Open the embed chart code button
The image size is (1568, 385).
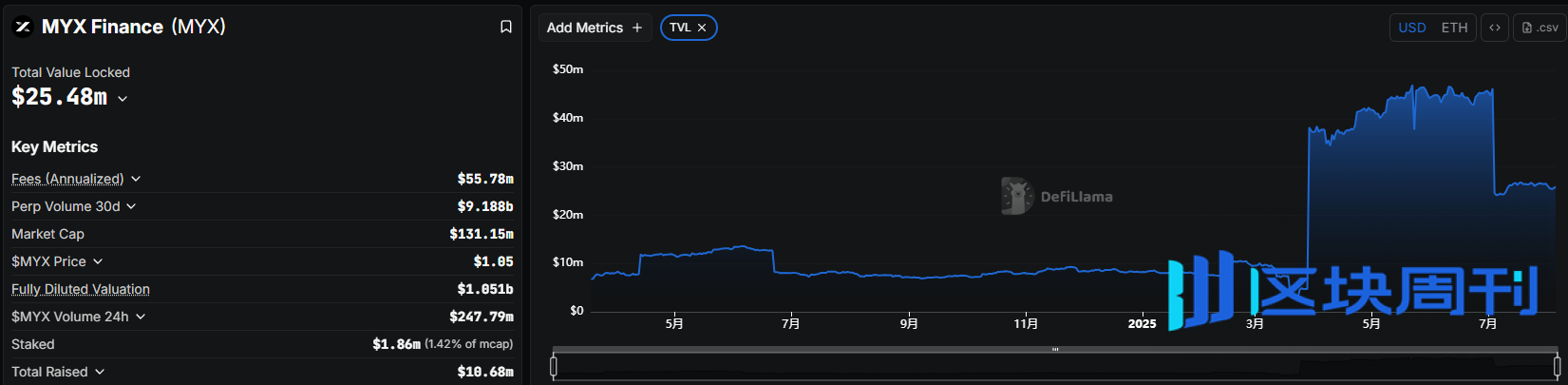(1495, 28)
